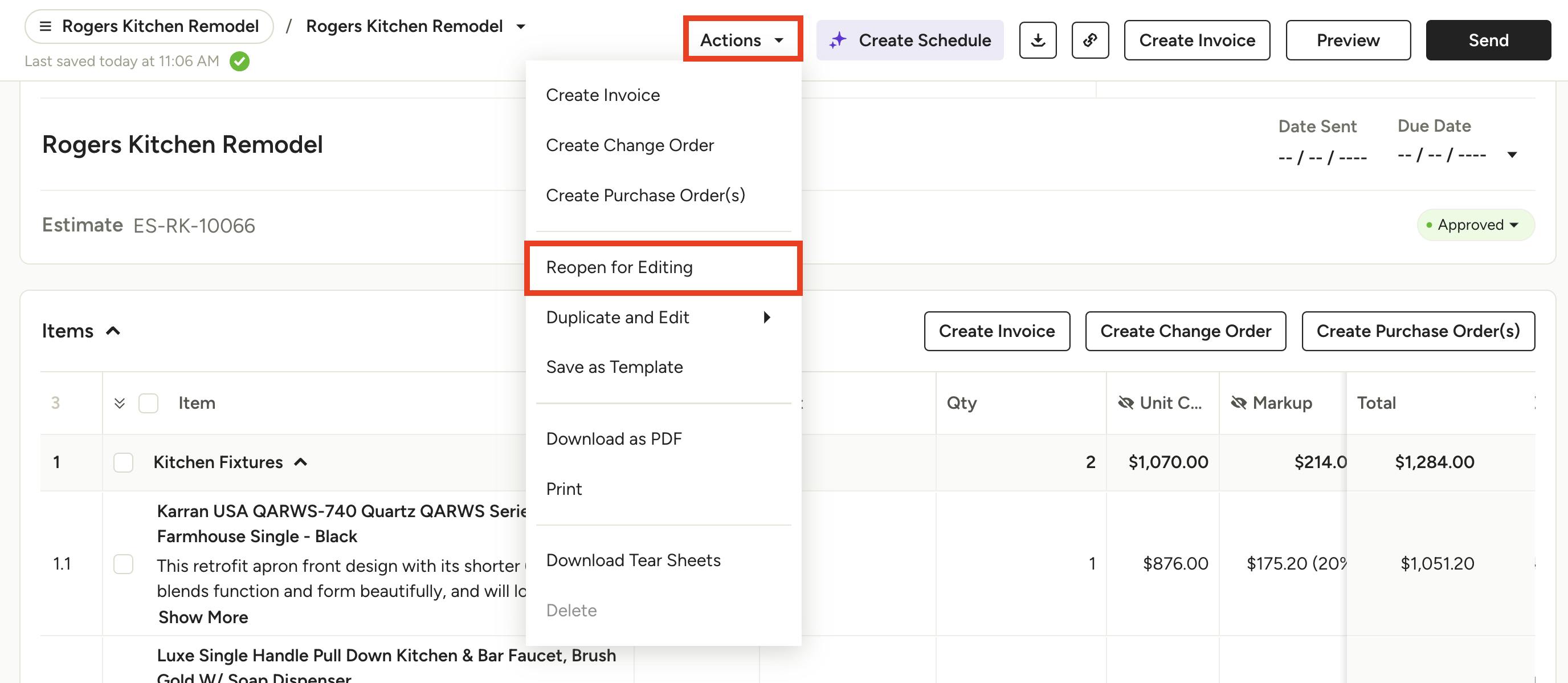This screenshot has width=1568, height=683.
Task: Click the hidden-eye icon on Markup column
Action: [1239, 403]
